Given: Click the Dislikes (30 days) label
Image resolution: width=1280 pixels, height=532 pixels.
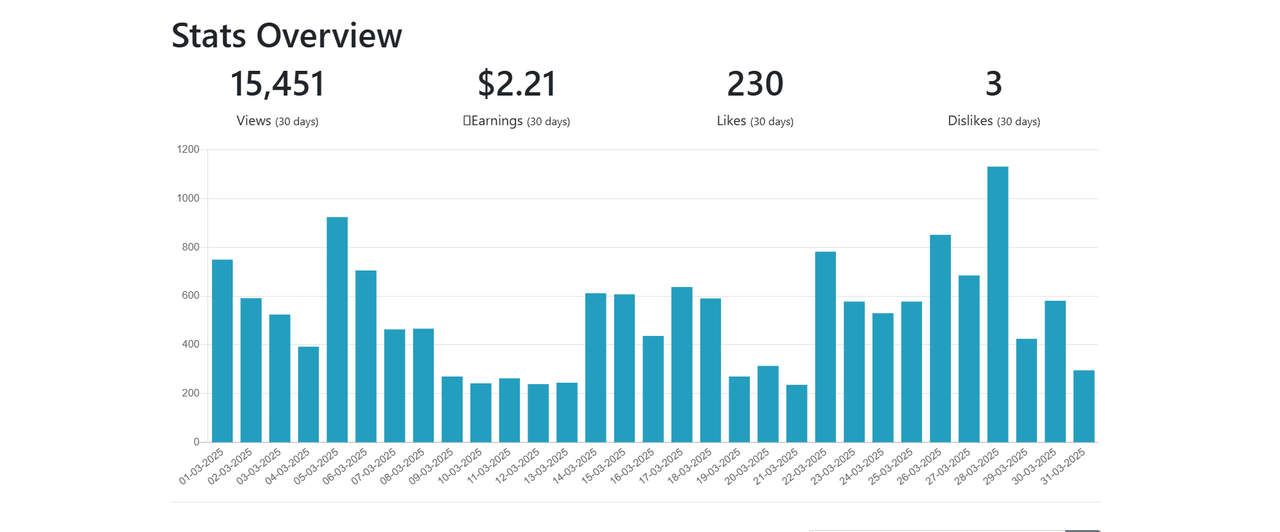Looking at the screenshot, I should point(994,121).
